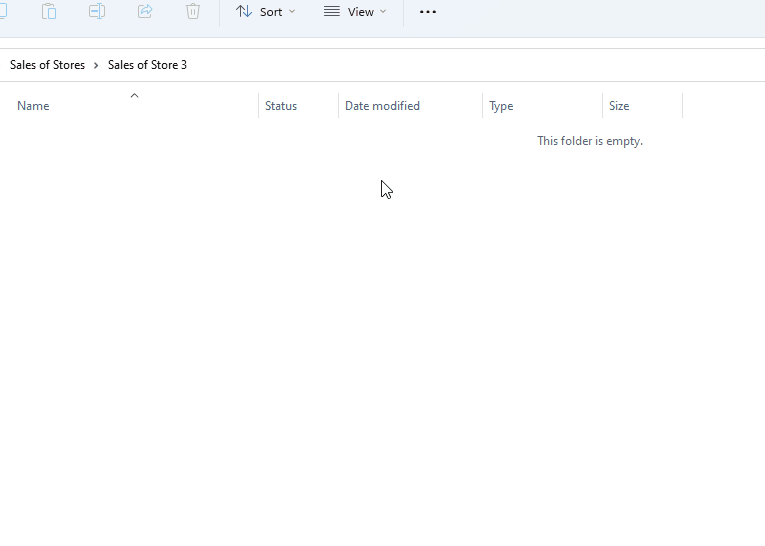Click the Paste icon in toolbar
The height and width of the screenshot is (546, 765).
coord(49,12)
